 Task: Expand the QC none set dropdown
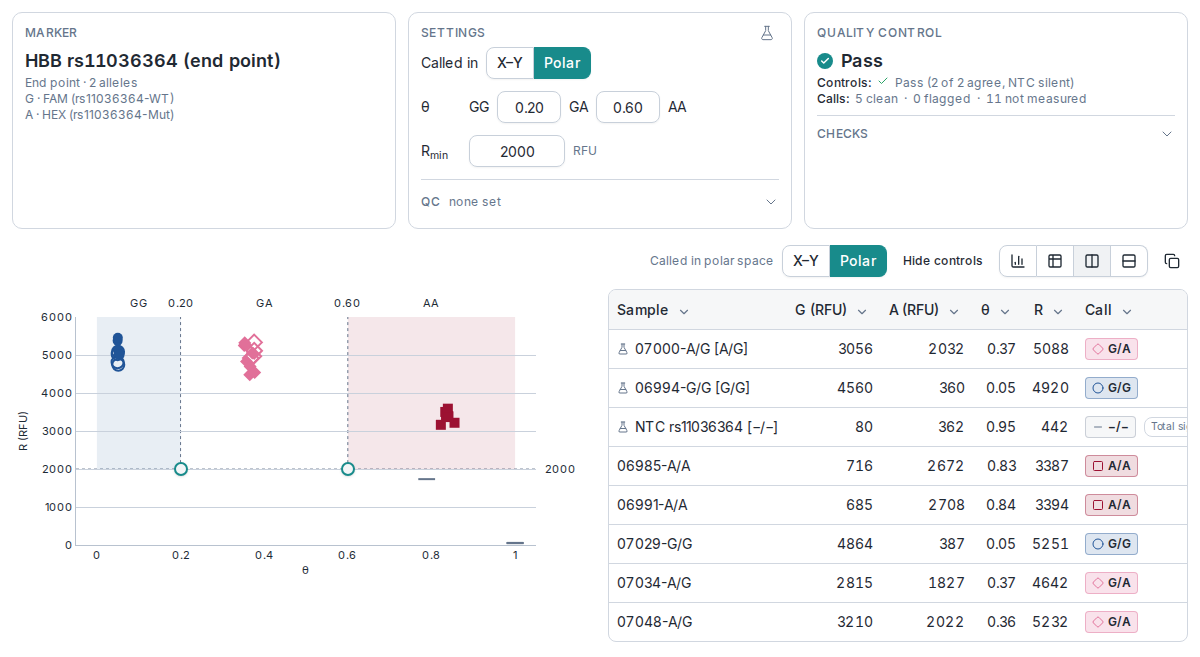pos(771,202)
